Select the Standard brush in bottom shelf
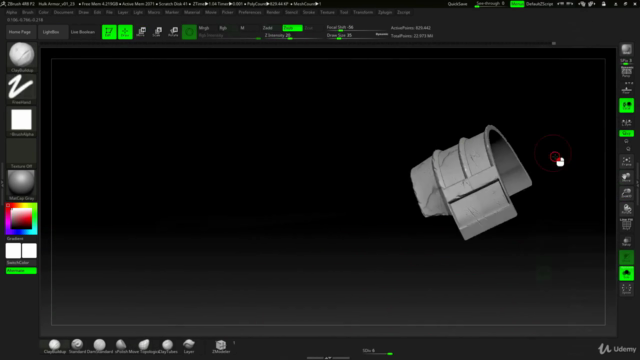Viewport: 640px width, 360px height. tap(77, 346)
